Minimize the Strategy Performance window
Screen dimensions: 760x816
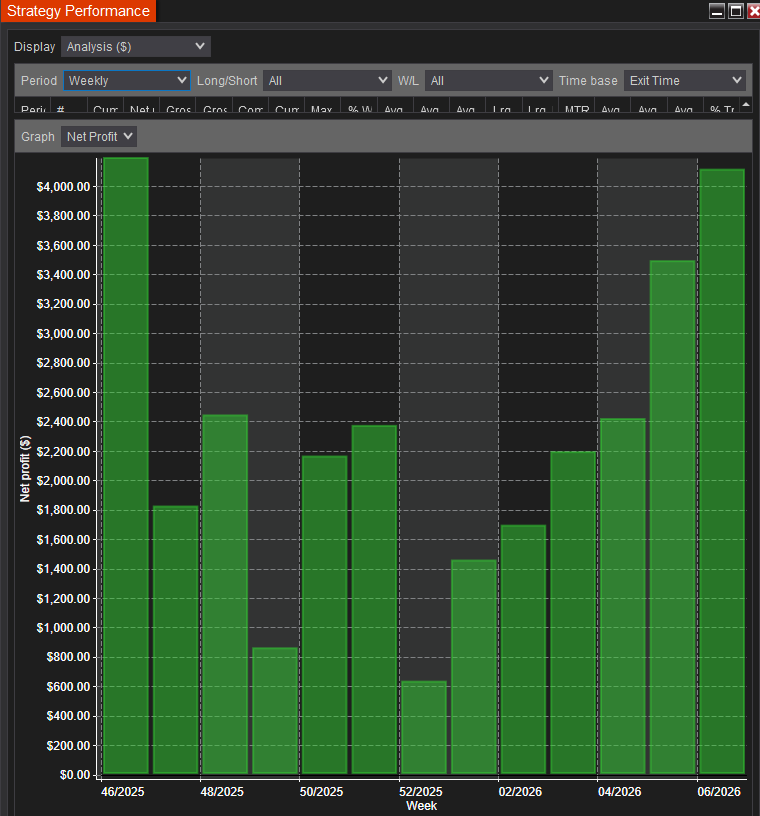pos(717,11)
